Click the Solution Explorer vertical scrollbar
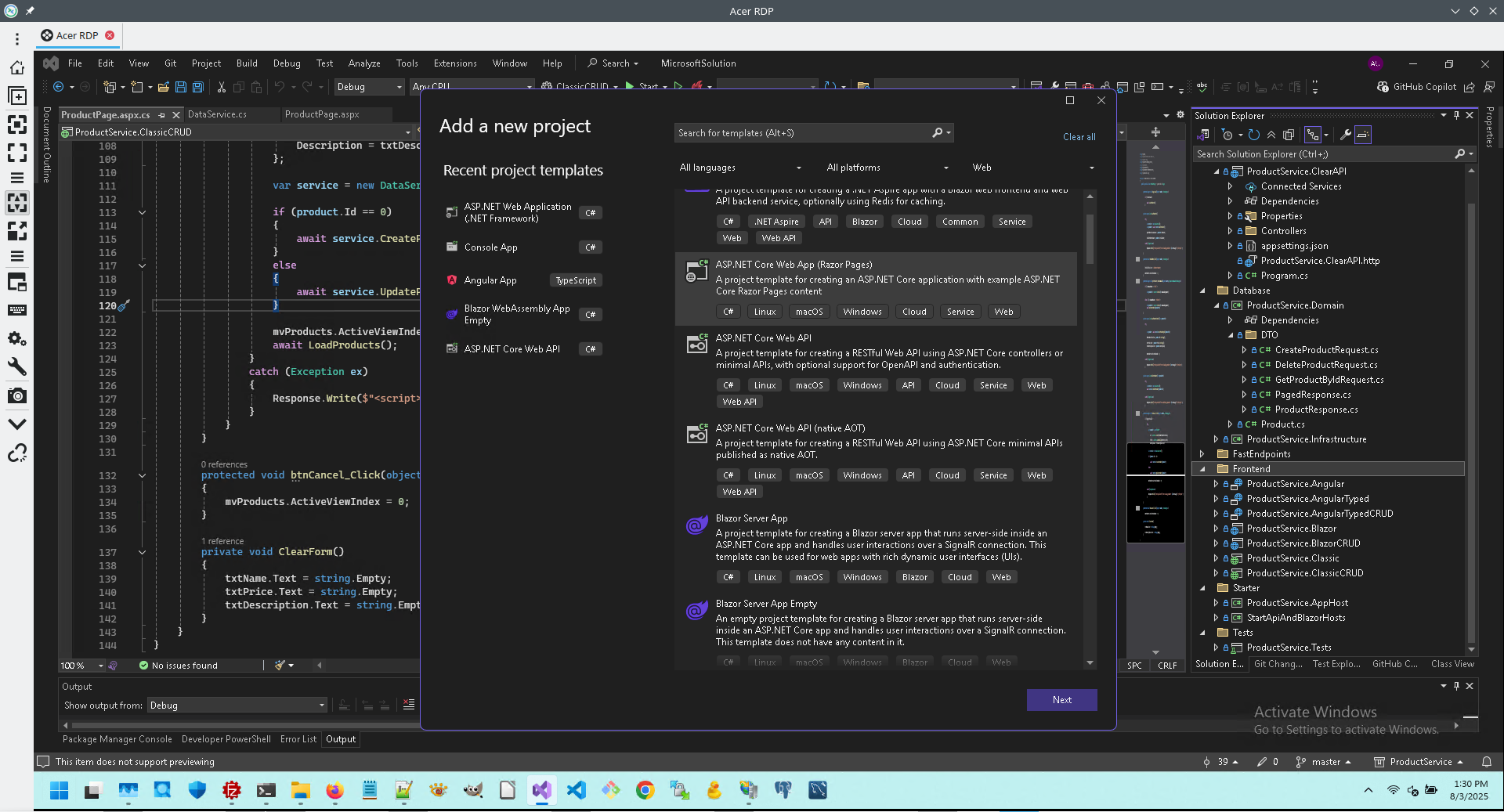This screenshot has width=1504, height=812. [x=1470, y=423]
